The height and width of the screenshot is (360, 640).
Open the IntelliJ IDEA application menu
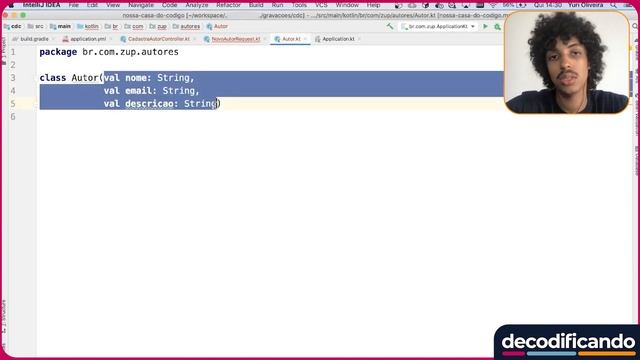(x=41, y=5)
